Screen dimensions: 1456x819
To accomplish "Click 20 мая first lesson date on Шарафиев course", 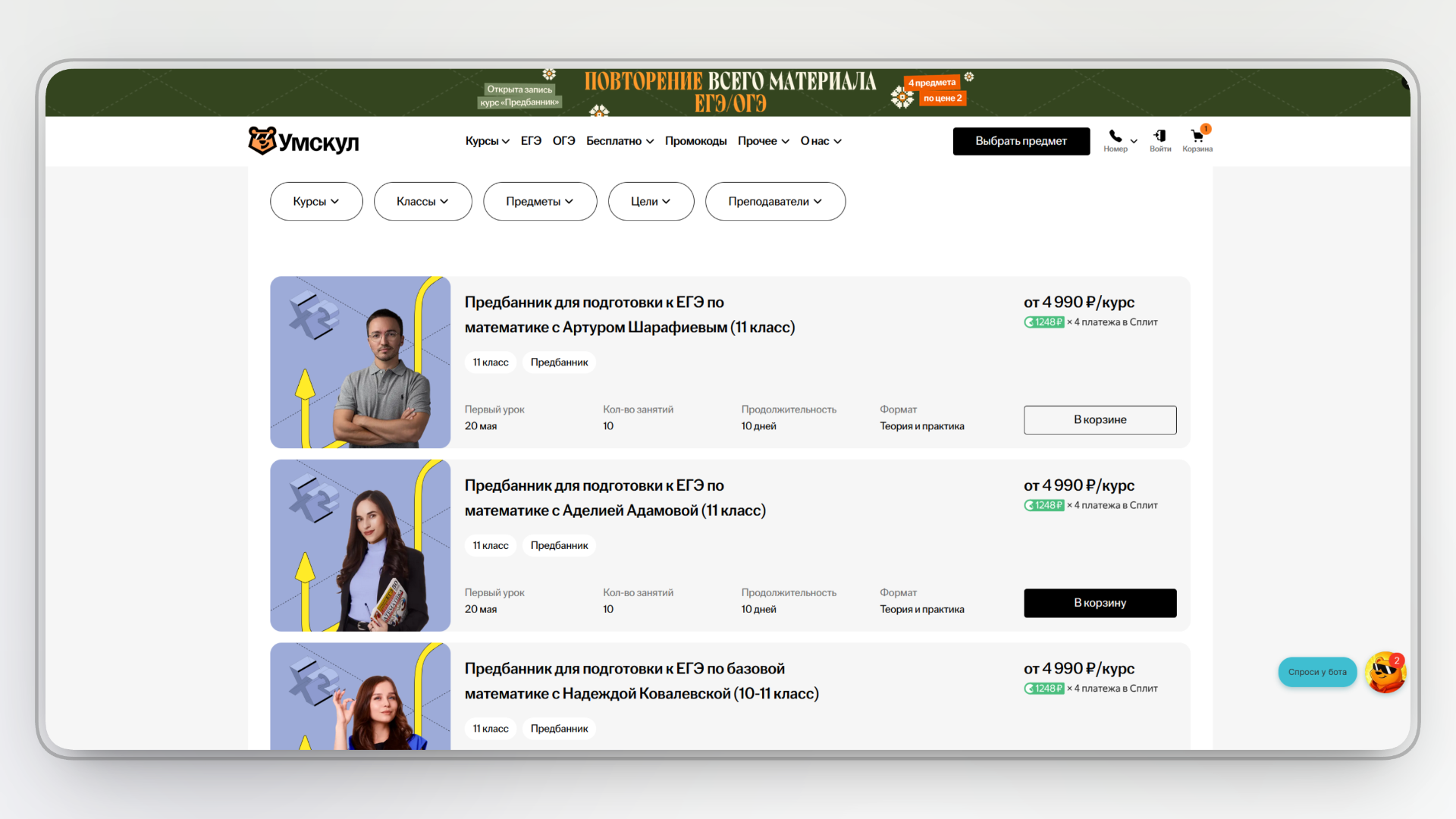I will tap(481, 426).
